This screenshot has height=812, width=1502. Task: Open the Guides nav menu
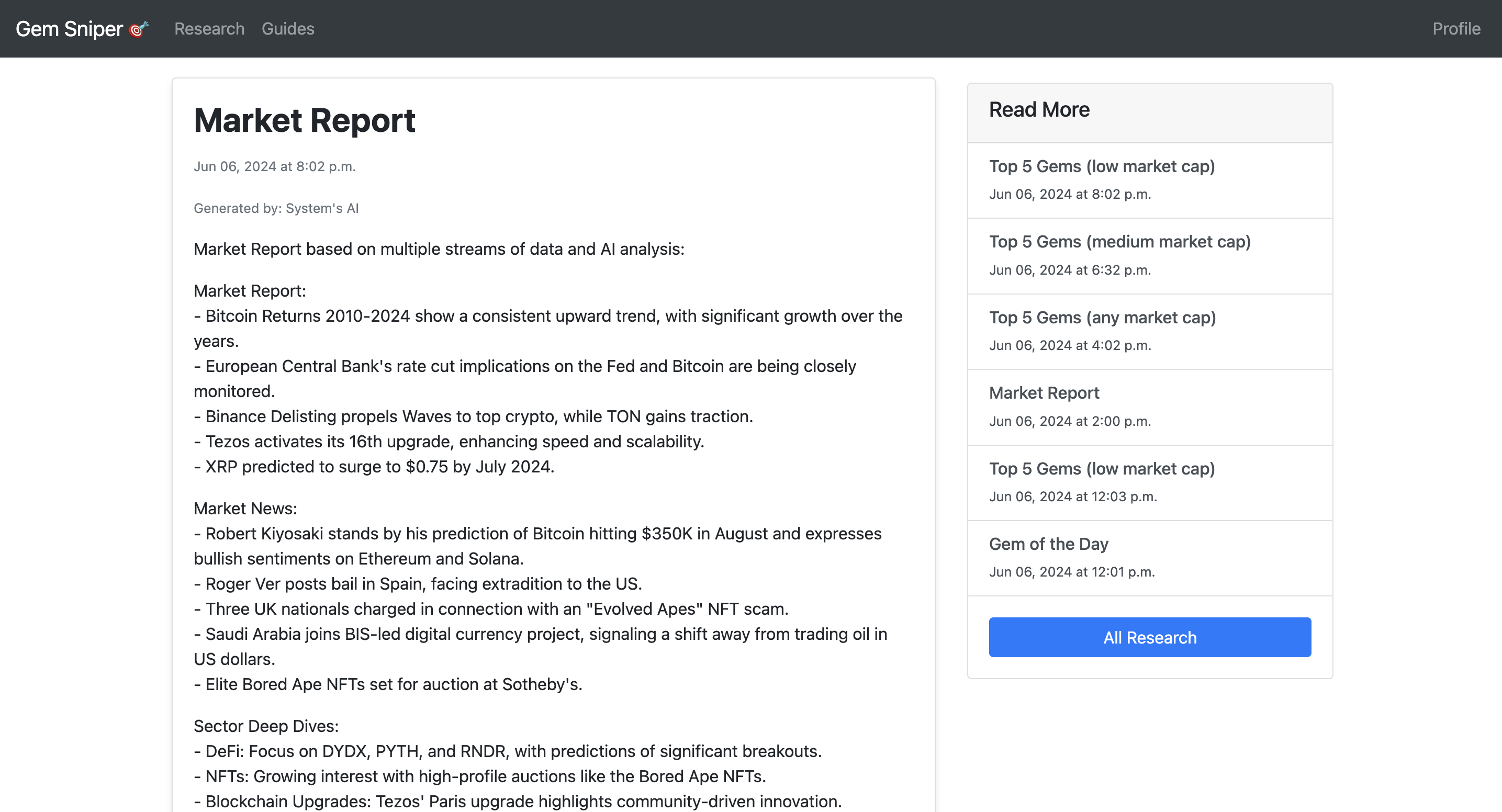pos(287,29)
